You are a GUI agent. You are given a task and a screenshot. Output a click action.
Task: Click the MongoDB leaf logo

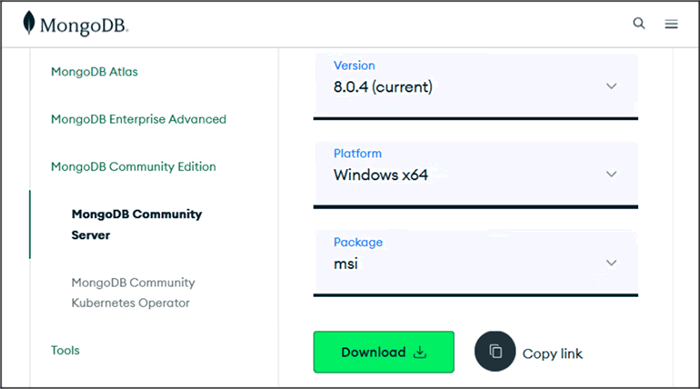coord(29,22)
